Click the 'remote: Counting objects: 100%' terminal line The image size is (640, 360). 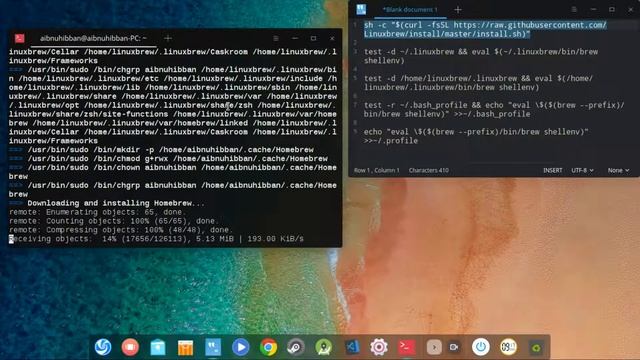[114, 221]
